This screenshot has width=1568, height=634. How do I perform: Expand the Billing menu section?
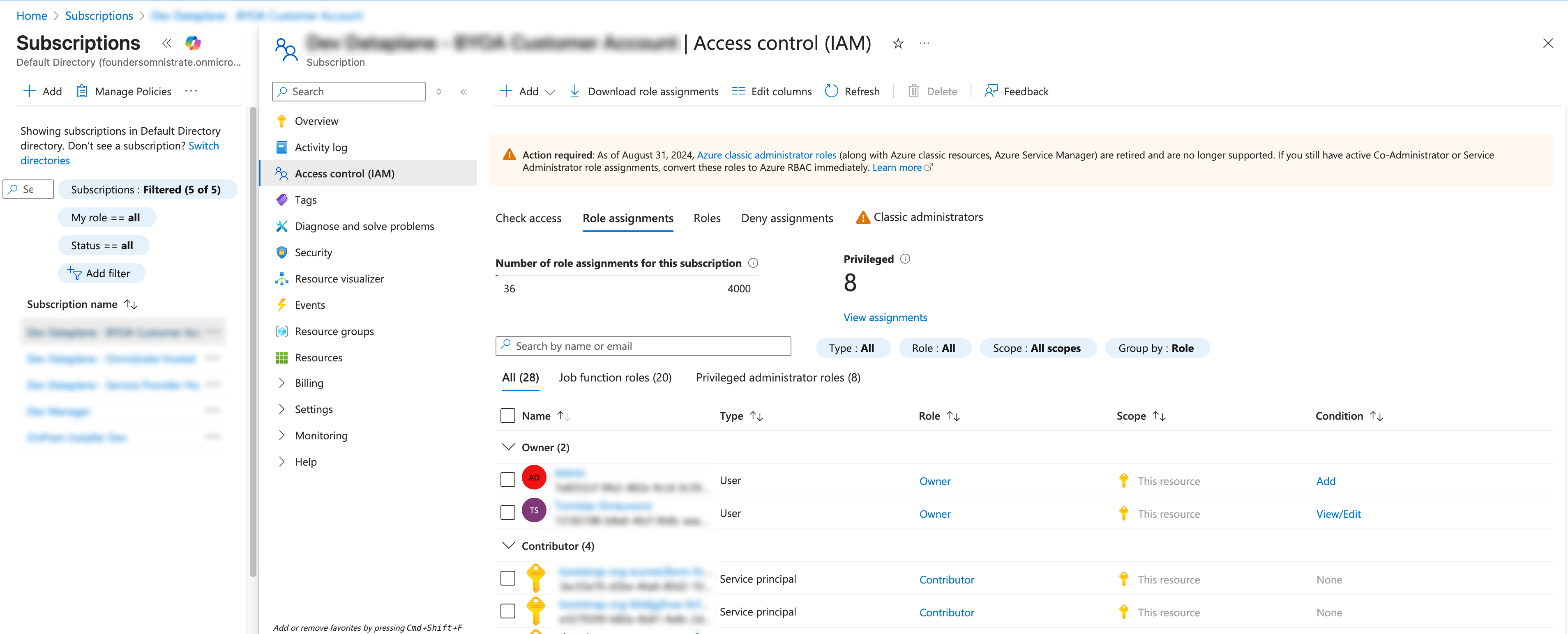click(x=282, y=384)
